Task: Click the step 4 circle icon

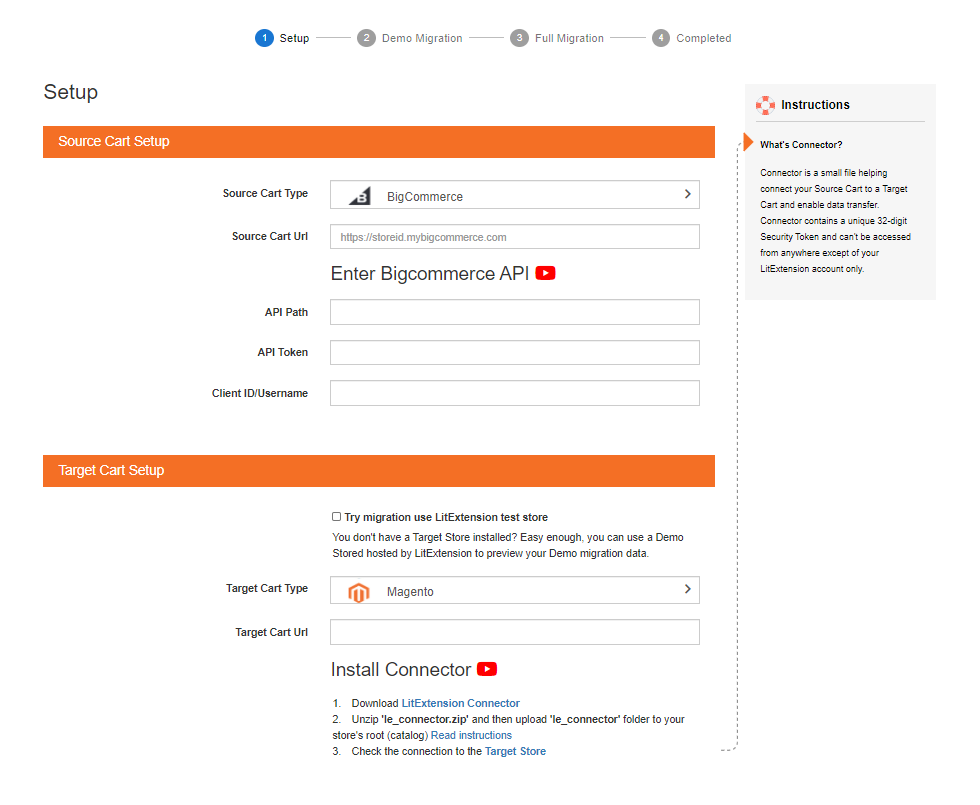Action: tap(661, 38)
